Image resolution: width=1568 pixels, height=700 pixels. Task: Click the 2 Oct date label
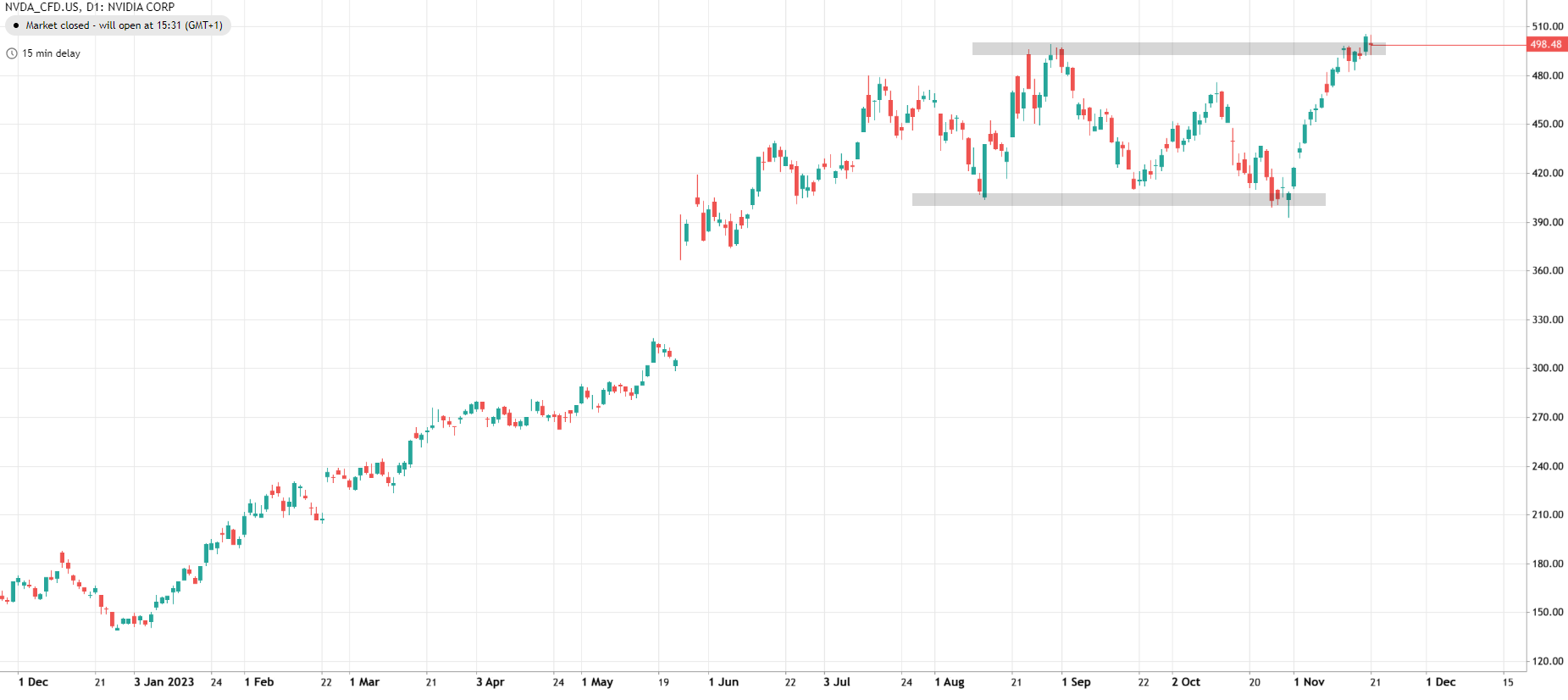click(1186, 682)
